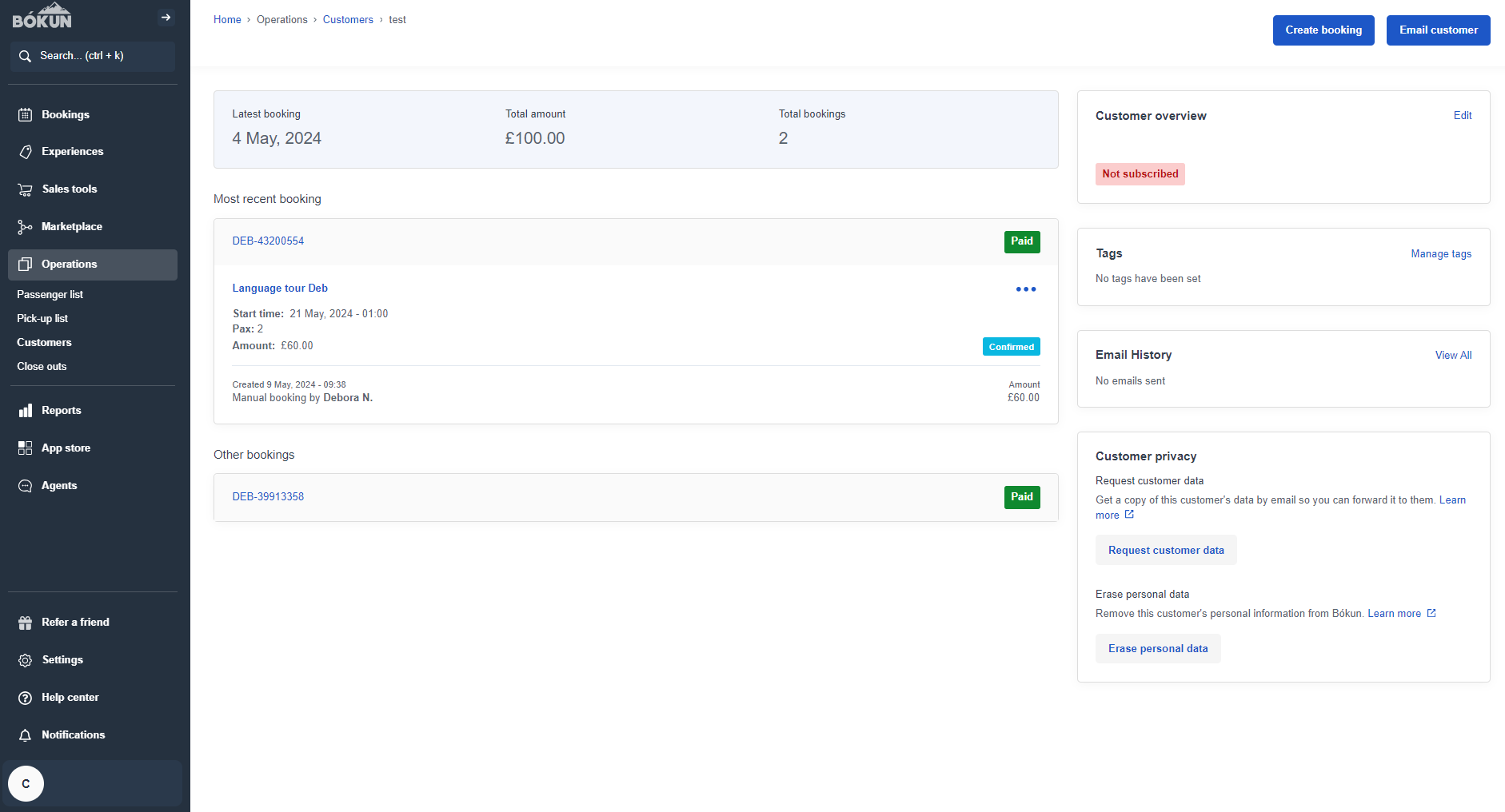The height and width of the screenshot is (812, 1505).
Task: Click the Marketplace icon in the sidebar
Action: [26, 227]
